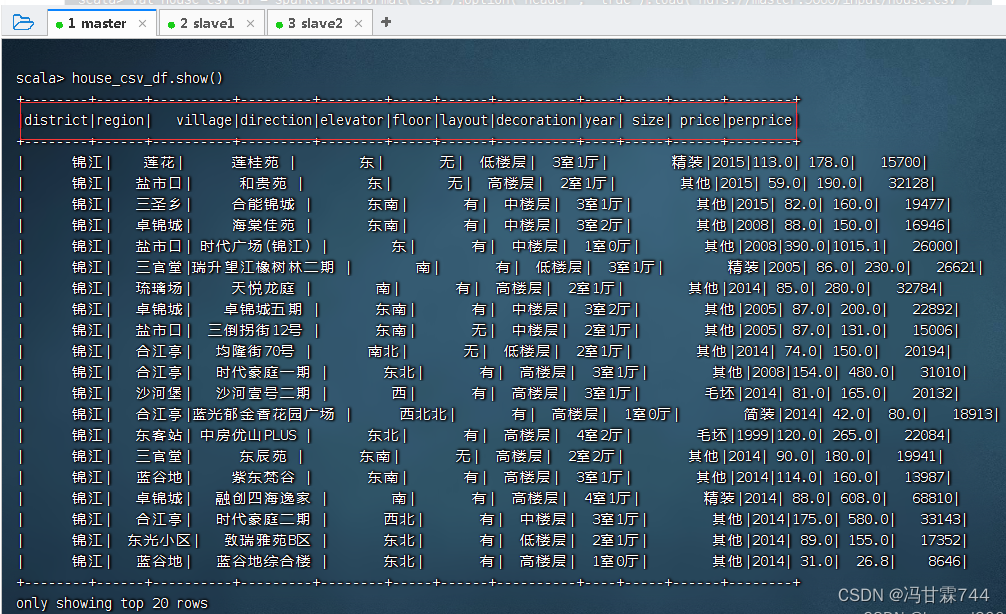Select the 1 master tab
The height and width of the screenshot is (614, 1006).
[x=97, y=22]
